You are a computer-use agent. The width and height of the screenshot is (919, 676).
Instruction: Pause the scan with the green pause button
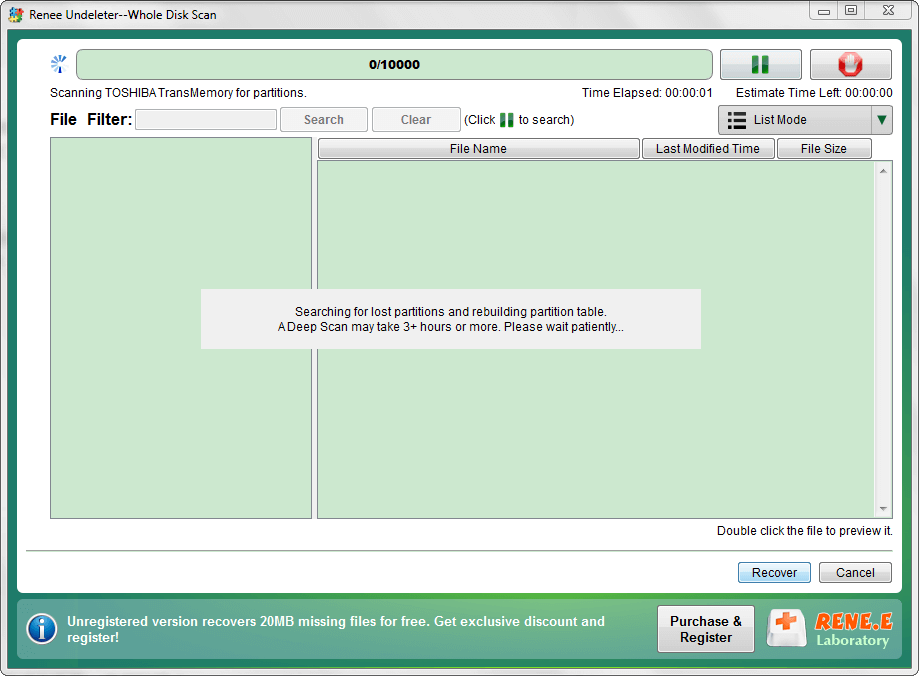(760, 64)
